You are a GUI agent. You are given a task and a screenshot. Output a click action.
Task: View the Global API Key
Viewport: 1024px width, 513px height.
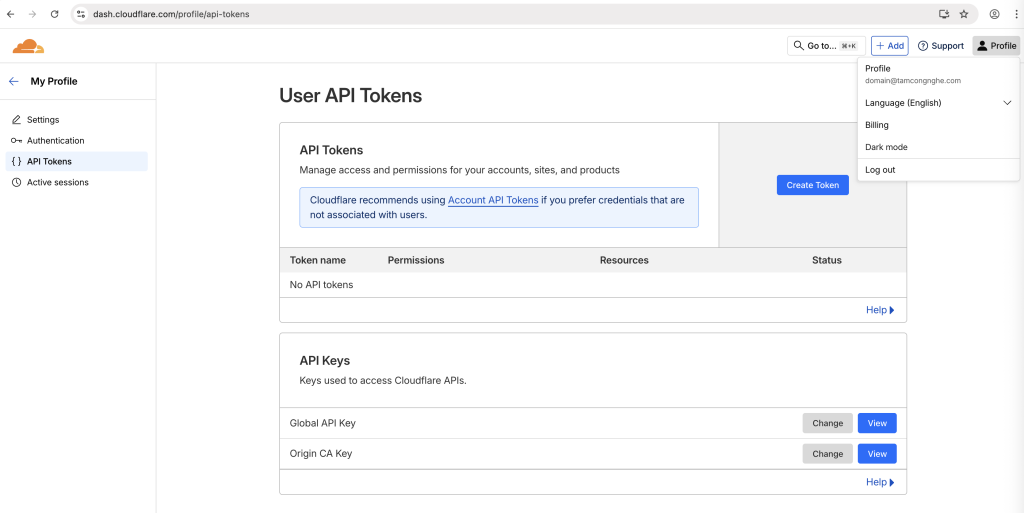pyautogui.click(x=876, y=423)
